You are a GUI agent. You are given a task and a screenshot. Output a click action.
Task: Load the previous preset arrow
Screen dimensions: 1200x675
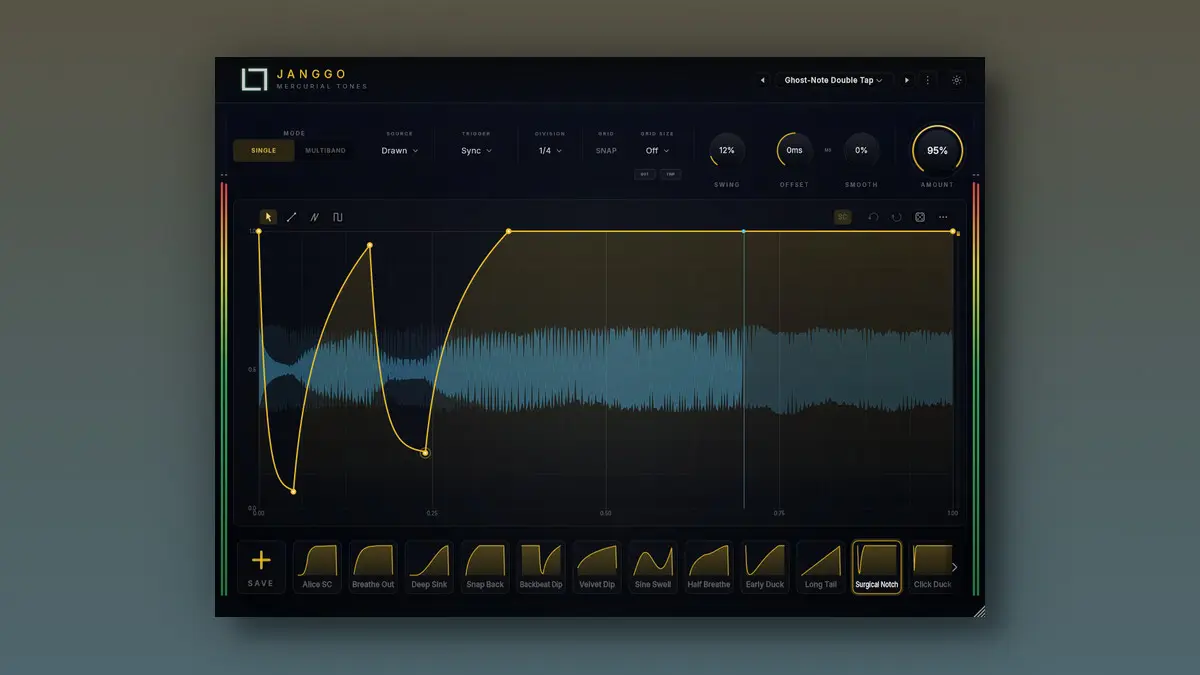762,80
